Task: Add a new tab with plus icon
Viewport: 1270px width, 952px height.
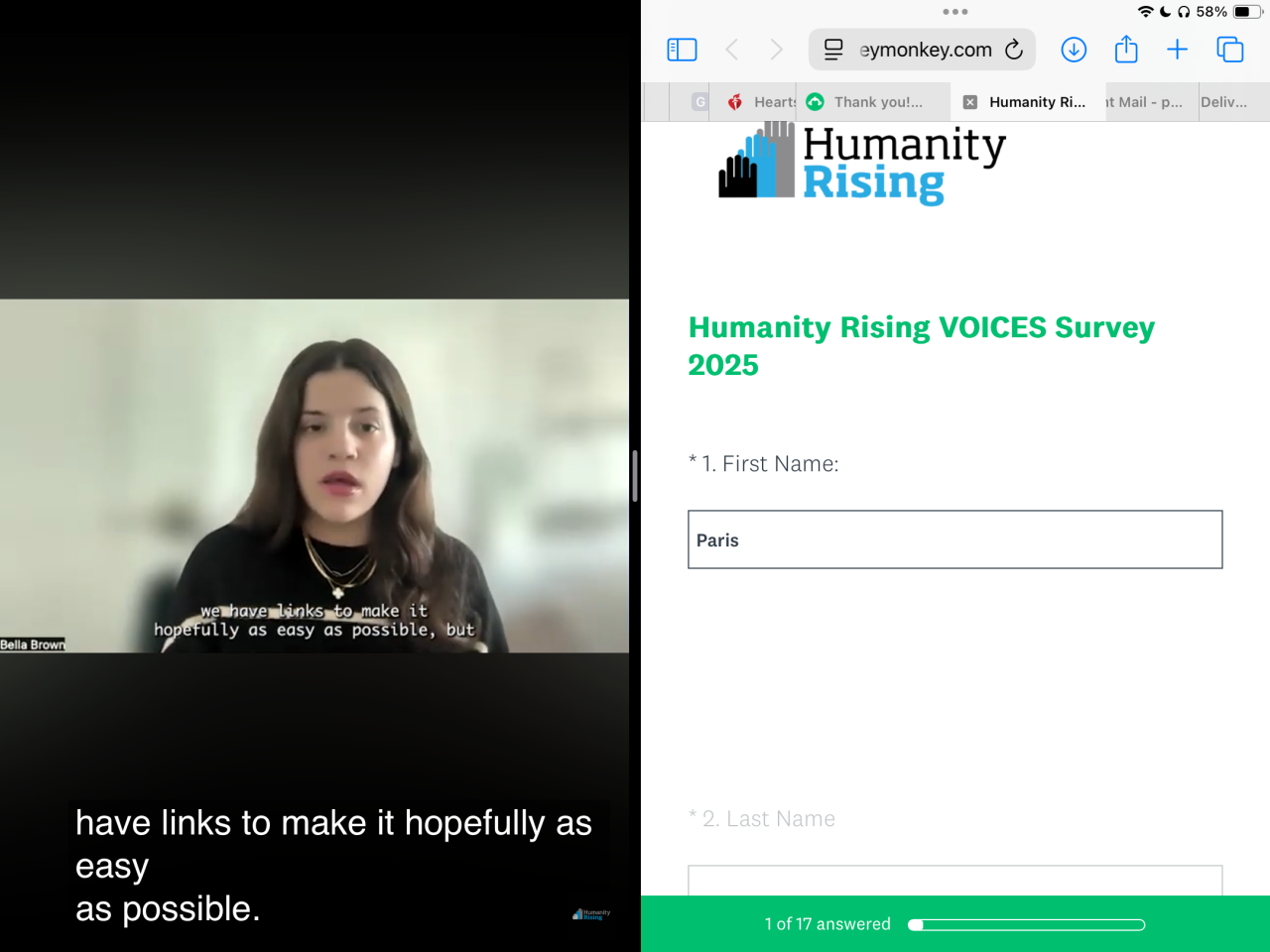Action: tap(1177, 50)
